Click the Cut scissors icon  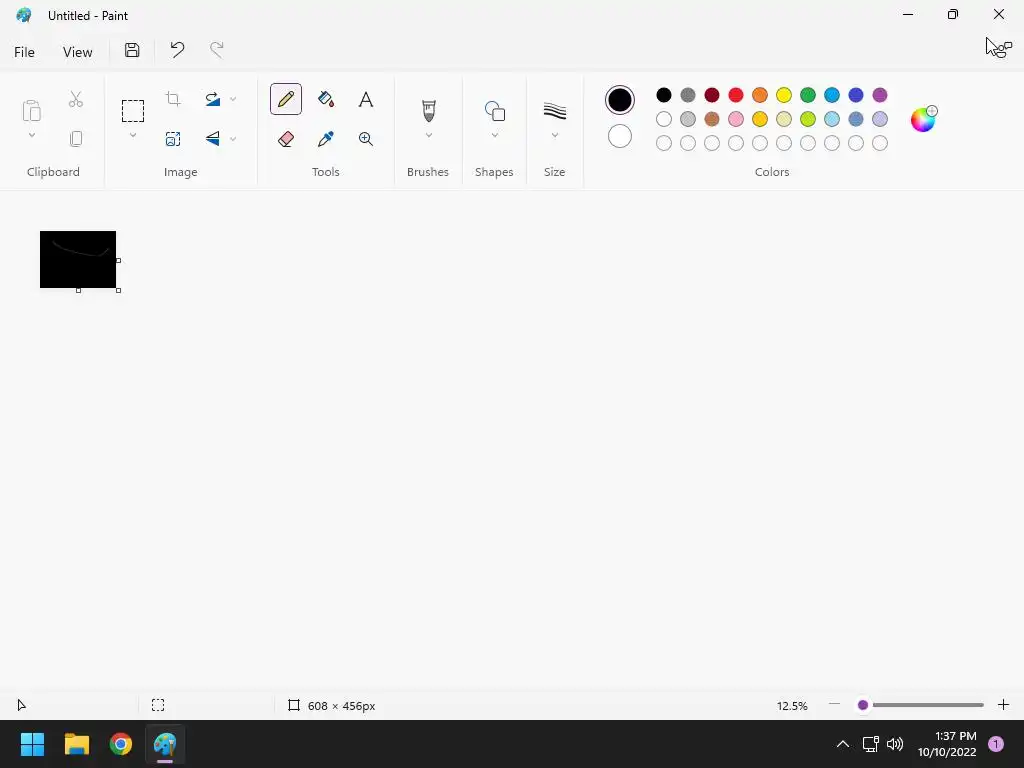pyautogui.click(x=76, y=99)
